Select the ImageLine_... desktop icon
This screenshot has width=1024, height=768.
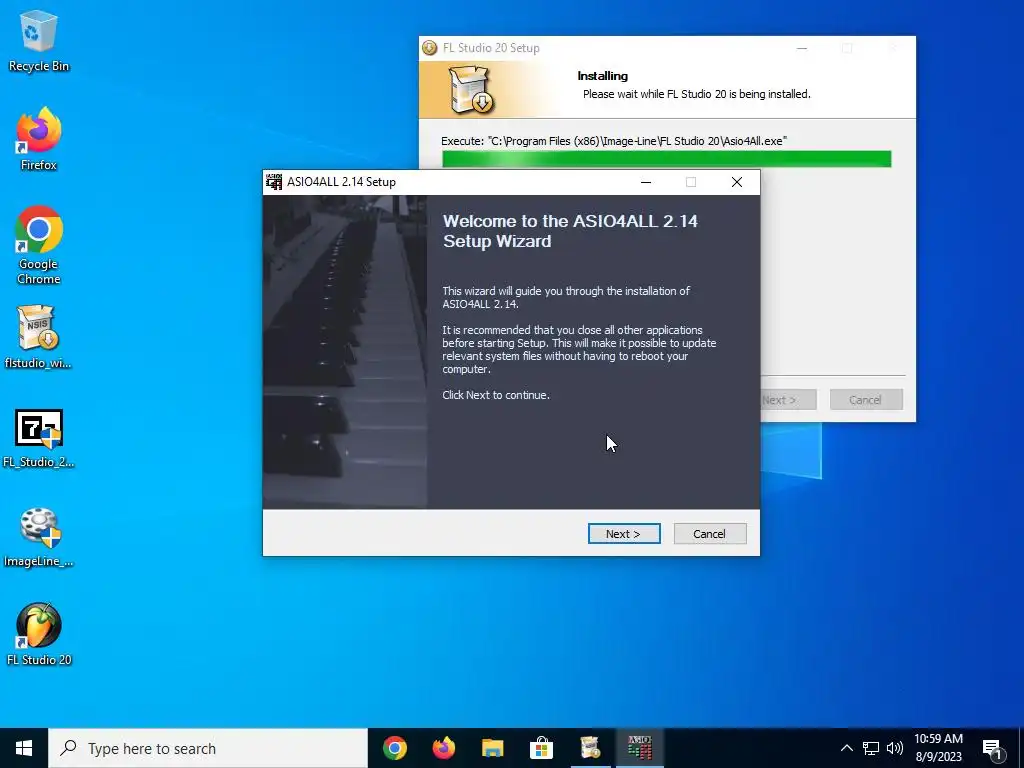(x=39, y=537)
